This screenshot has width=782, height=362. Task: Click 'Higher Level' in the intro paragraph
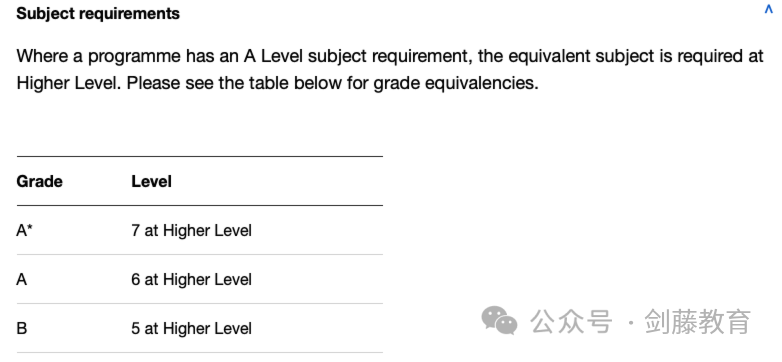point(68,83)
